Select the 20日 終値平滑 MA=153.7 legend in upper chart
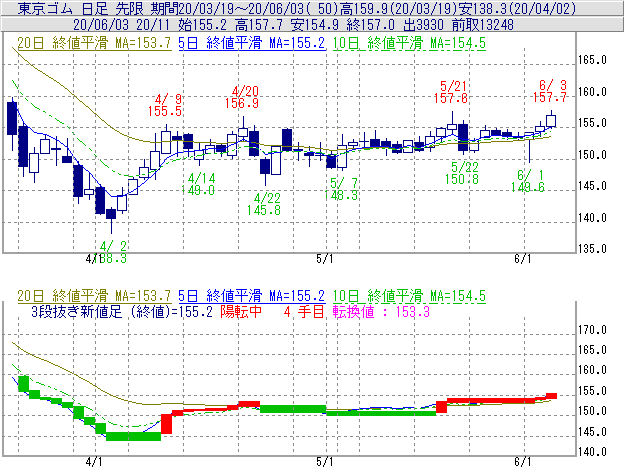 (94, 43)
